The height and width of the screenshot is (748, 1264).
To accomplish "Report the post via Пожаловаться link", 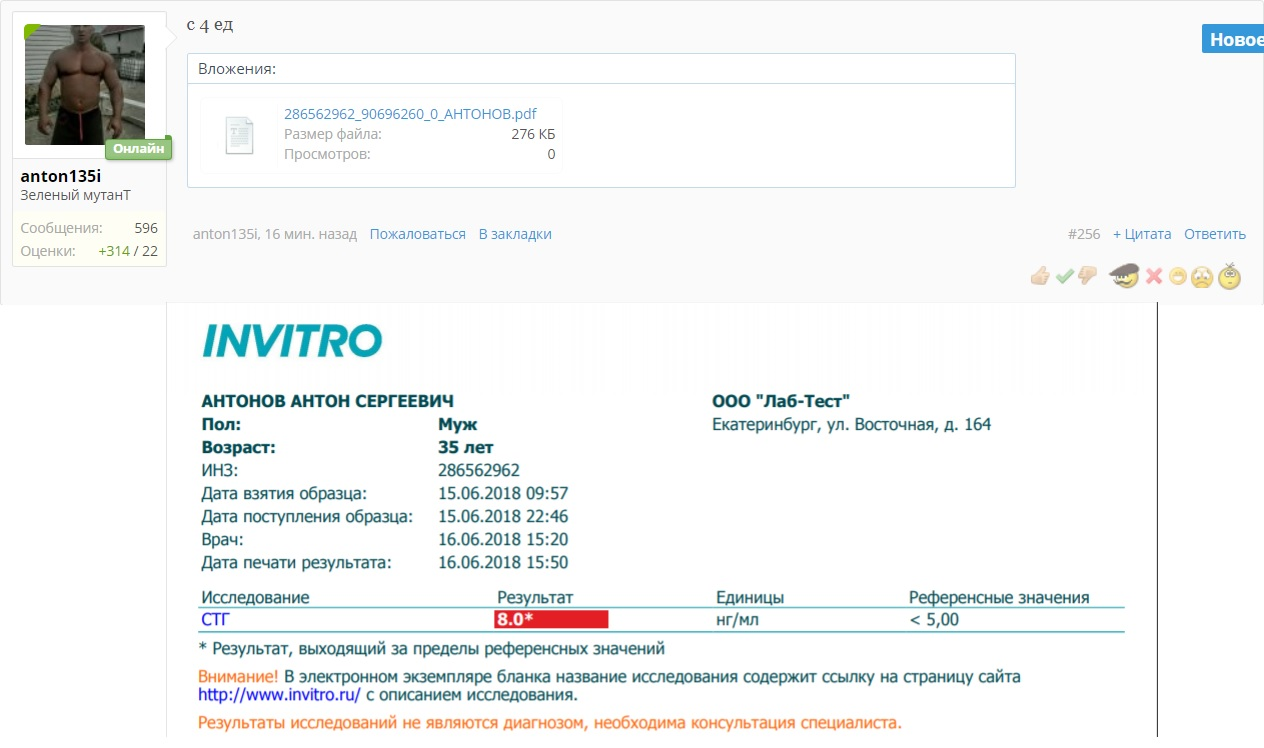I will [417, 234].
